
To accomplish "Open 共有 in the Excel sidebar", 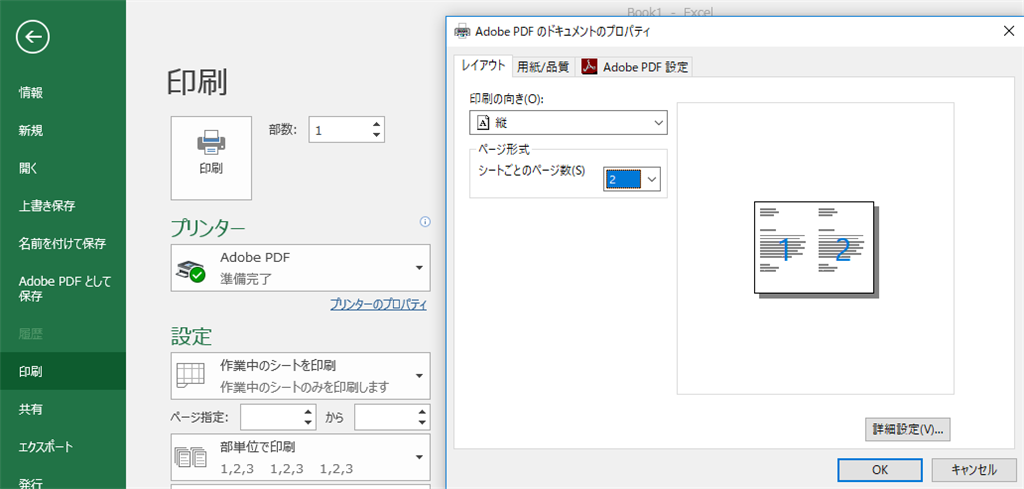I will click(x=31, y=409).
